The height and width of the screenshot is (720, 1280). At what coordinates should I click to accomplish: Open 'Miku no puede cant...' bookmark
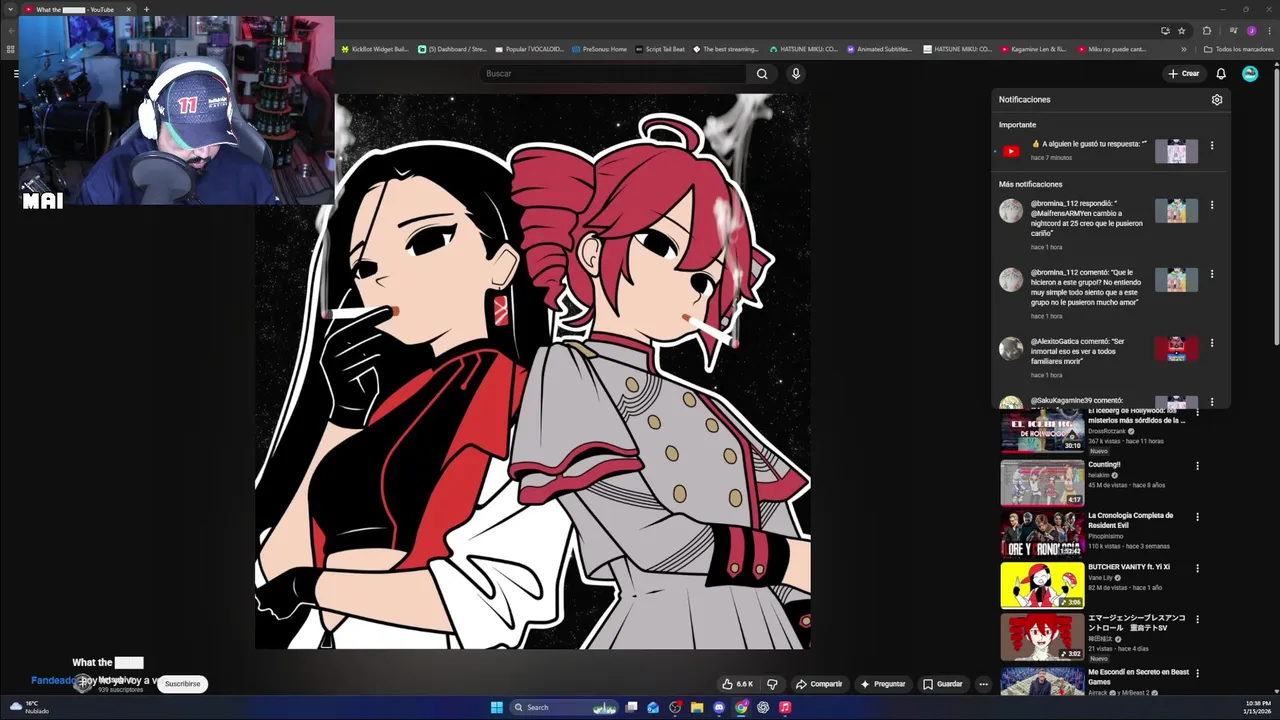[1112, 49]
